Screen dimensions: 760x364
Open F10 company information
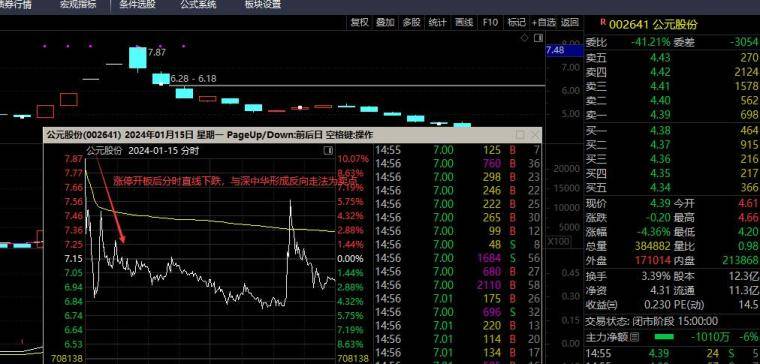tap(490, 22)
